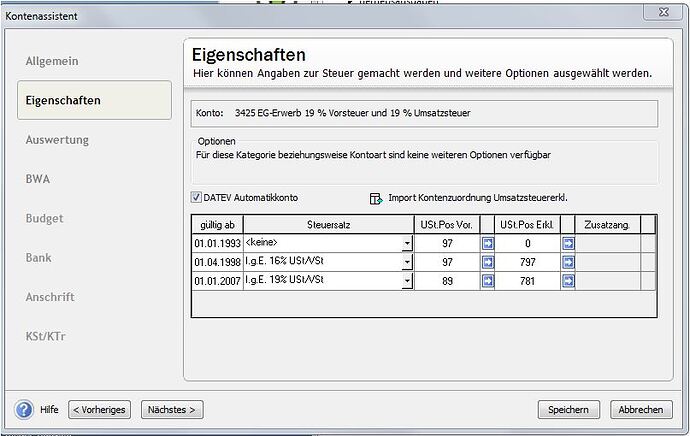Click the Zusatzang. column header

pyautogui.click(x=607, y=225)
